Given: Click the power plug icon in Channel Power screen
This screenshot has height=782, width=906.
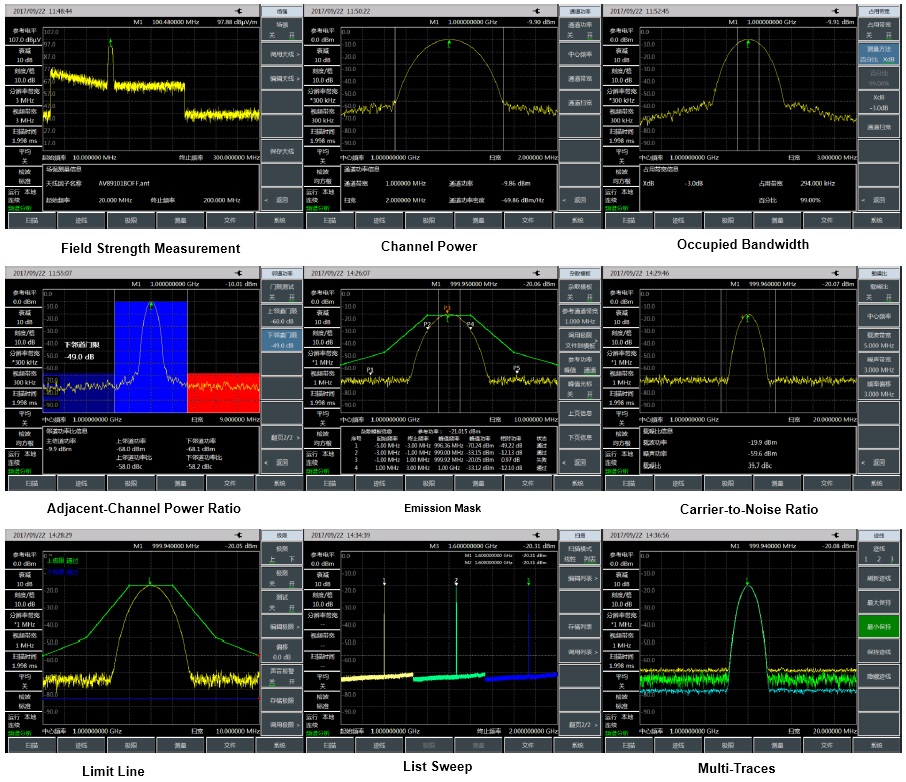Looking at the screenshot, I should [537, 10].
